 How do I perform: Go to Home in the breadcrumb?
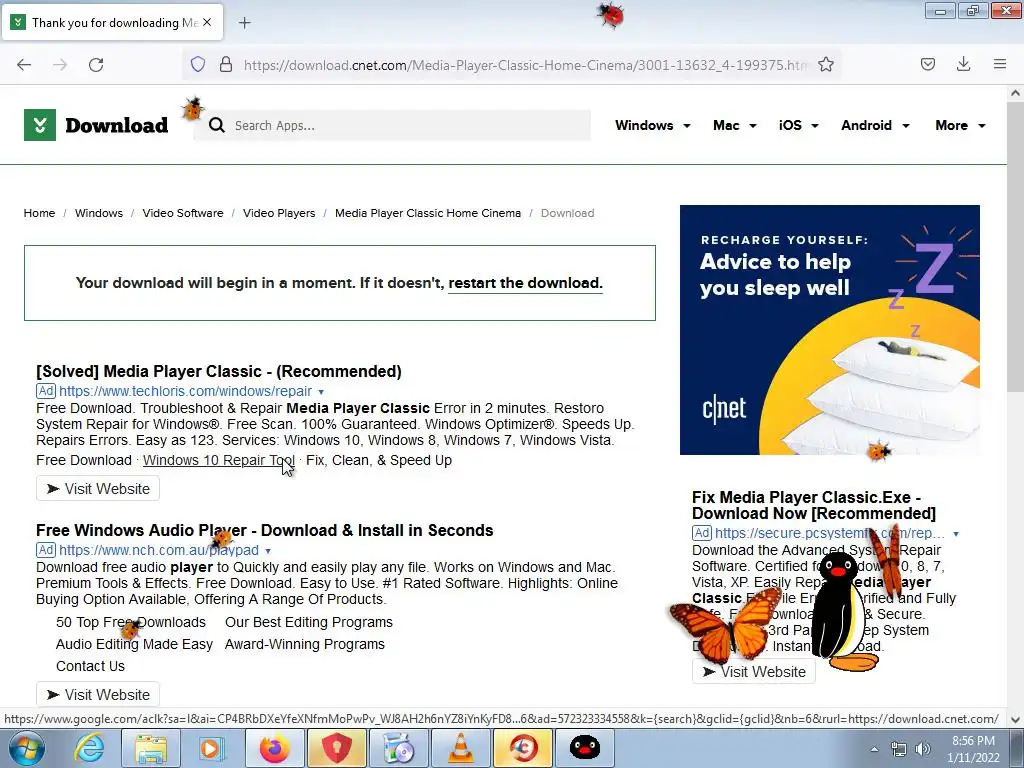tap(39, 213)
